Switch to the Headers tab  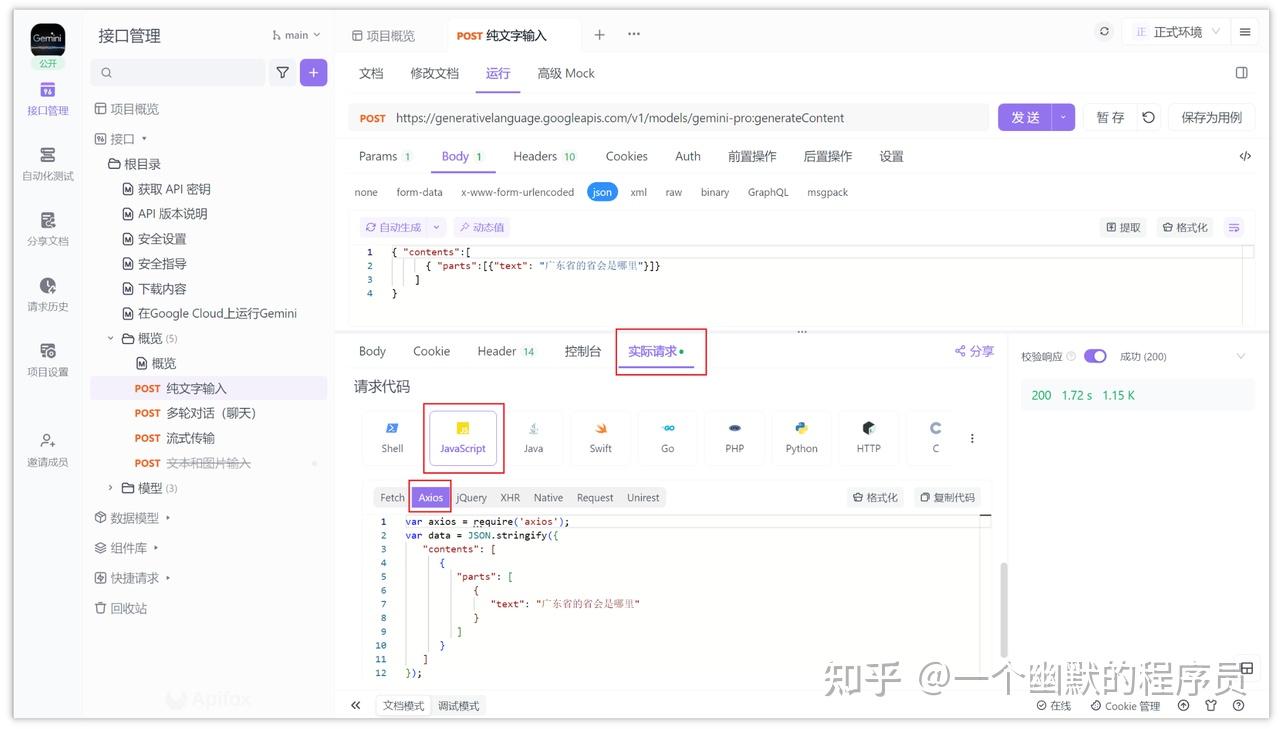tap(536, 156)
